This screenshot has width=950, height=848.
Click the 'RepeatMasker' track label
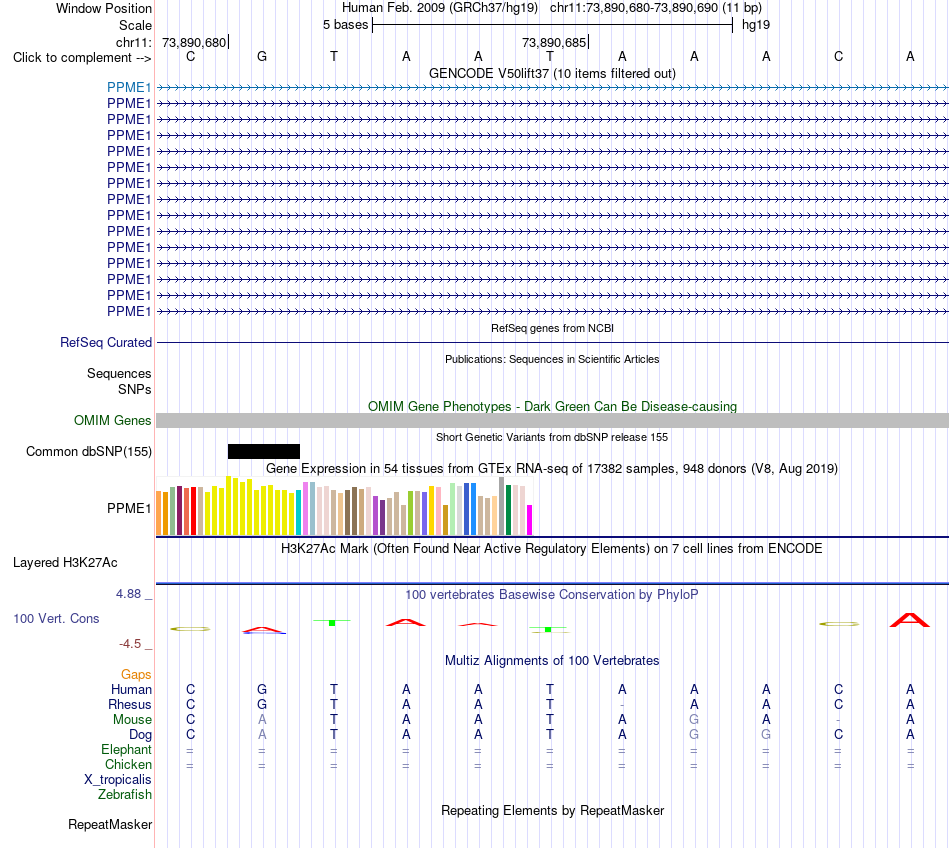(x=110, y=825)
